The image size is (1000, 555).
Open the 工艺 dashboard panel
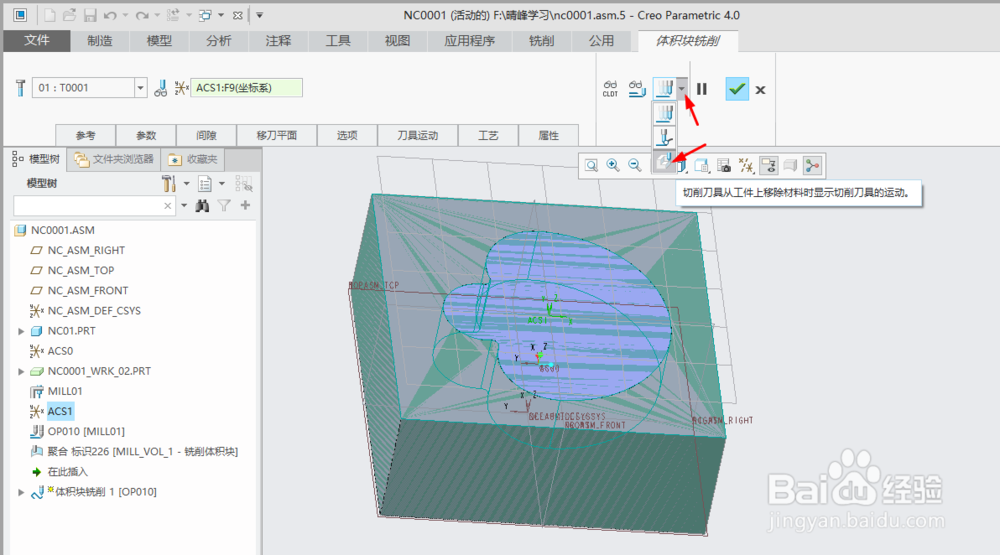click(488, 135)
